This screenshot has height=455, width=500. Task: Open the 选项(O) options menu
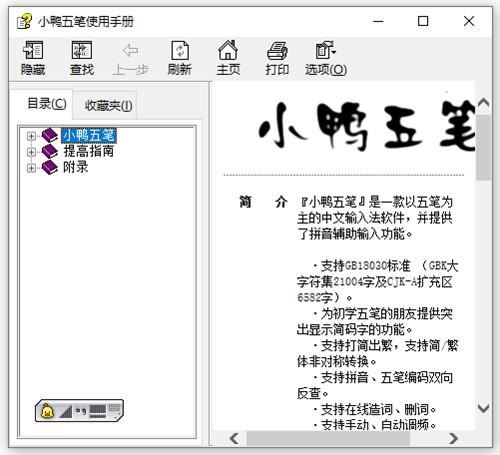[326, 58]
